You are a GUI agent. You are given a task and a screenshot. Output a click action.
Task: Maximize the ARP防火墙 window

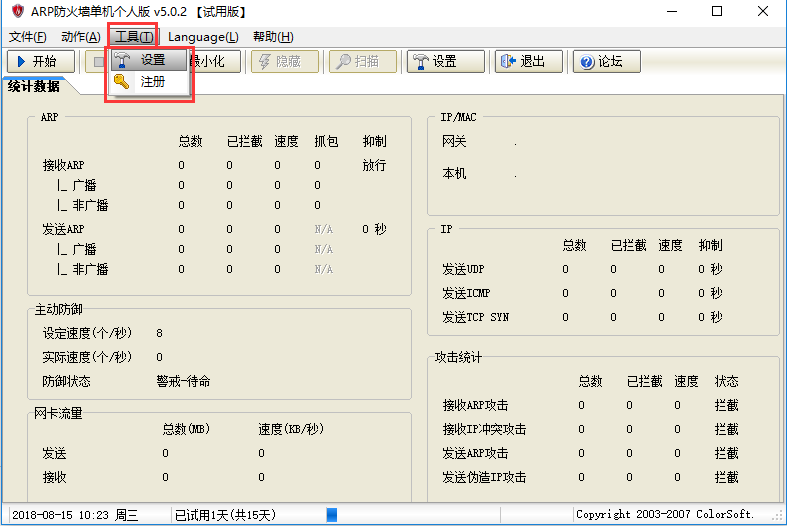717,11
